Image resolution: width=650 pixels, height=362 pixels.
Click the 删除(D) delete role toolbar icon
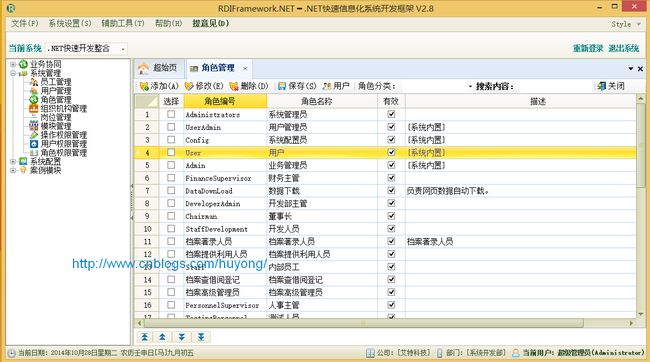coord(234,86)
